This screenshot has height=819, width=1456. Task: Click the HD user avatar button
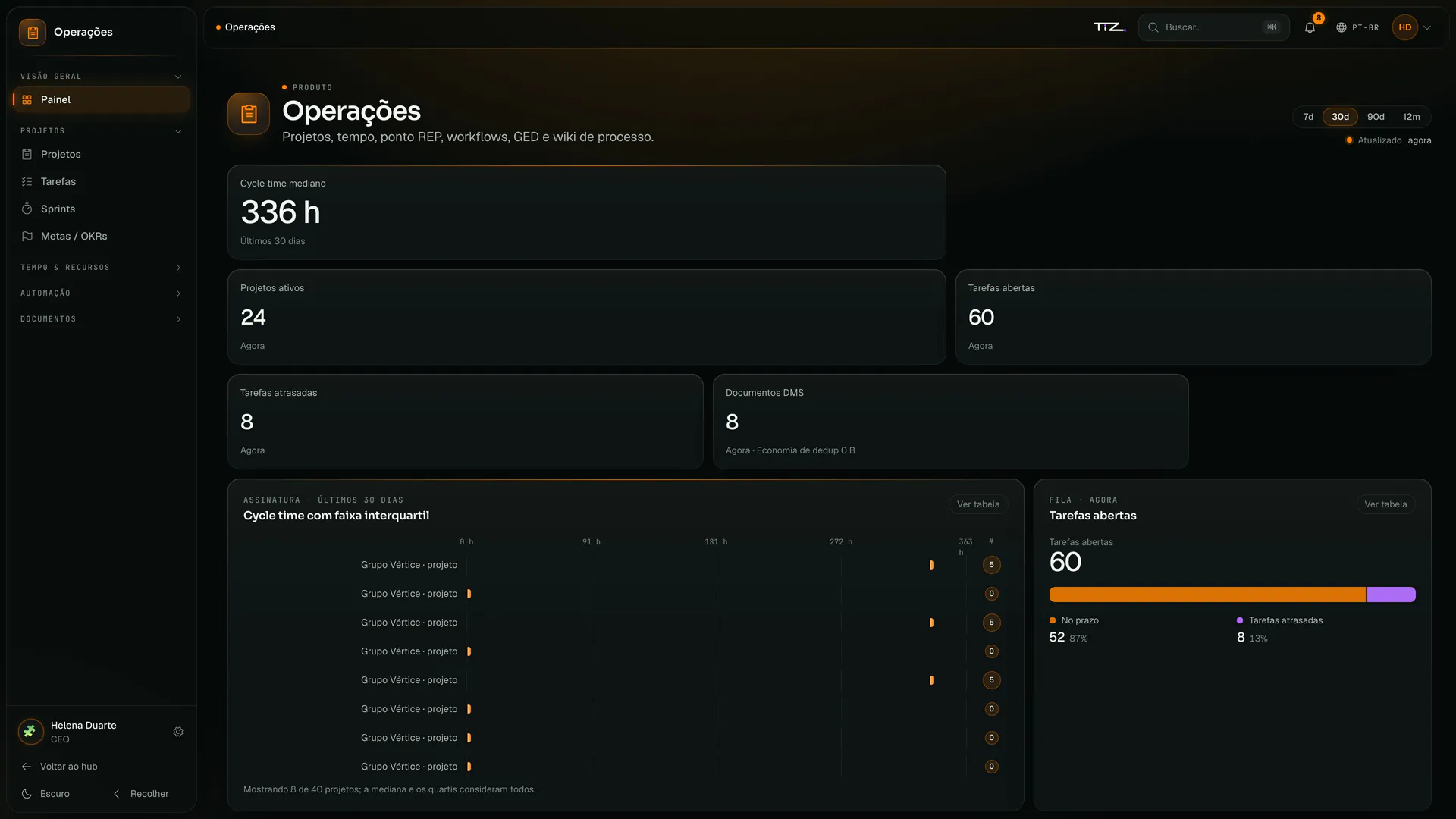pos(1404,27)
